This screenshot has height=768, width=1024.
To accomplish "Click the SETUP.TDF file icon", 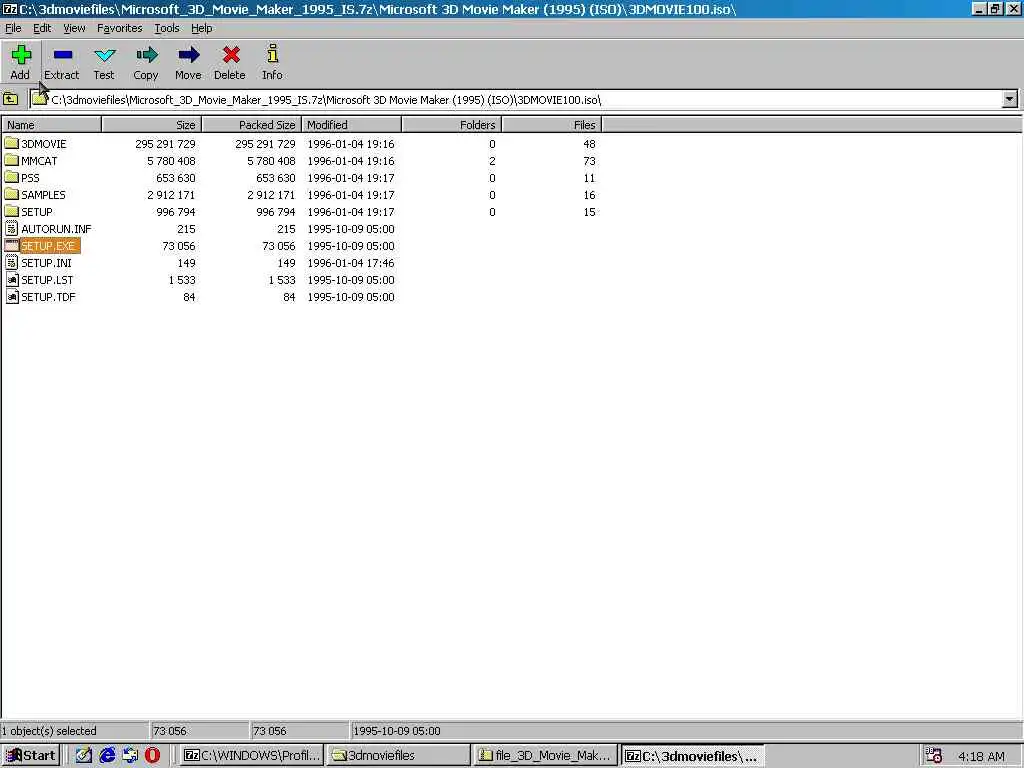I will tap(12, 296).
